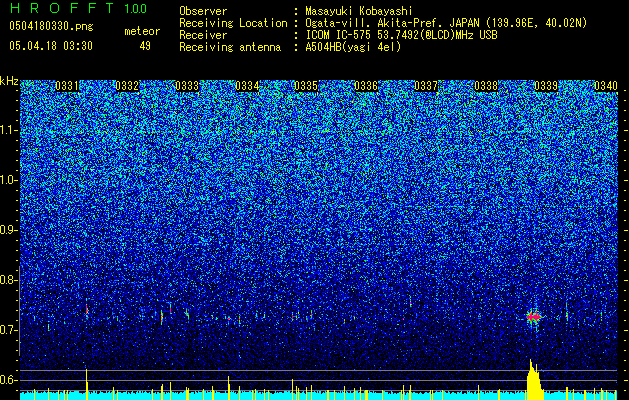Click the 1.0 kHz axis label
The height and width of the screenshot is (400, 629).
coord(9,180)
